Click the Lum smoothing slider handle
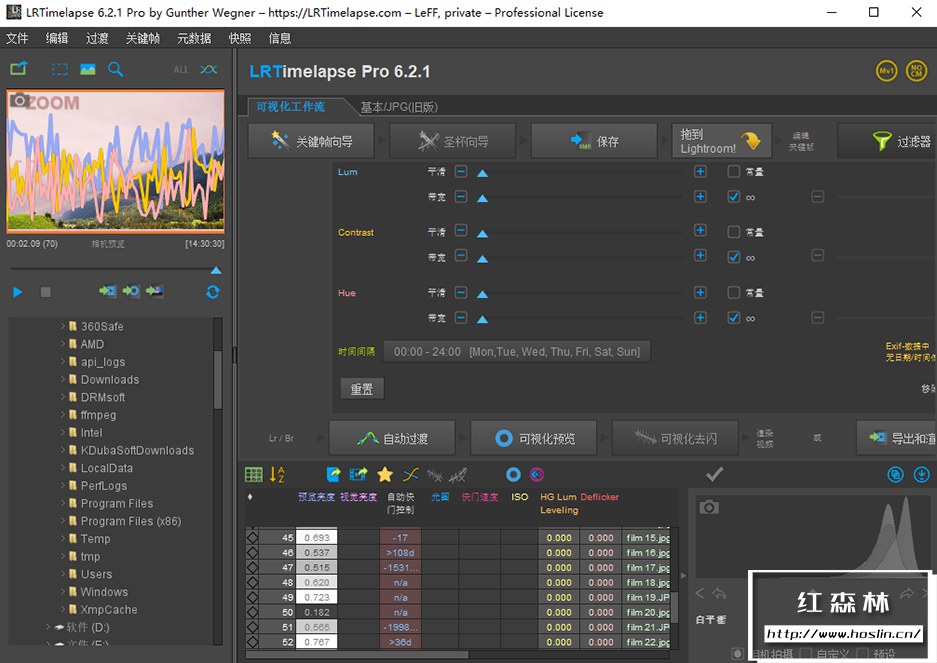 482,173
